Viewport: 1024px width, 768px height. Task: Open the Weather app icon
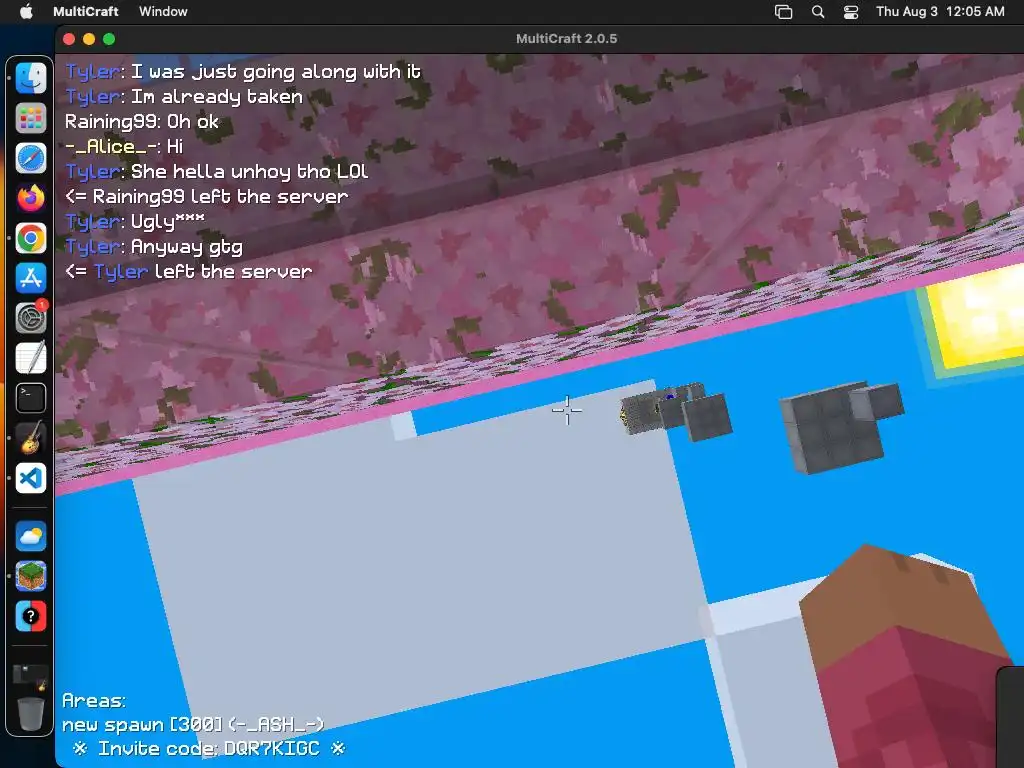(x=31, y=537)
